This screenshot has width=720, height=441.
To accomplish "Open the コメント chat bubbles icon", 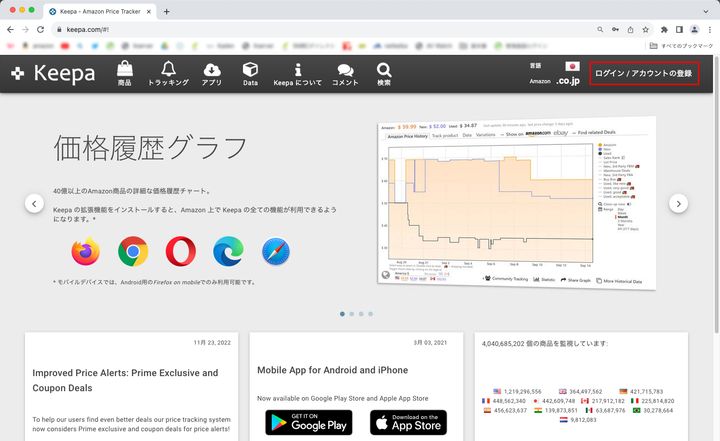I will 345,71.
